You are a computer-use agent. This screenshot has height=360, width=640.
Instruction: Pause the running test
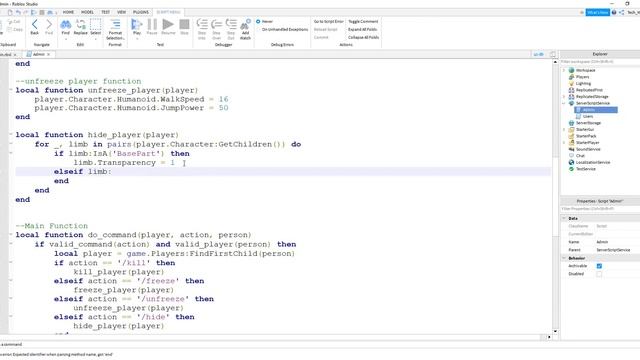click(x=152, y=27)
